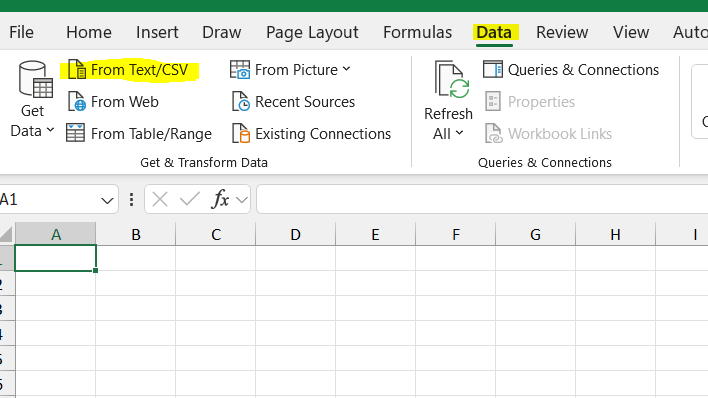Click the From Text/CSV label
This screenshot has height=398, width=708.
pos(140,70)
